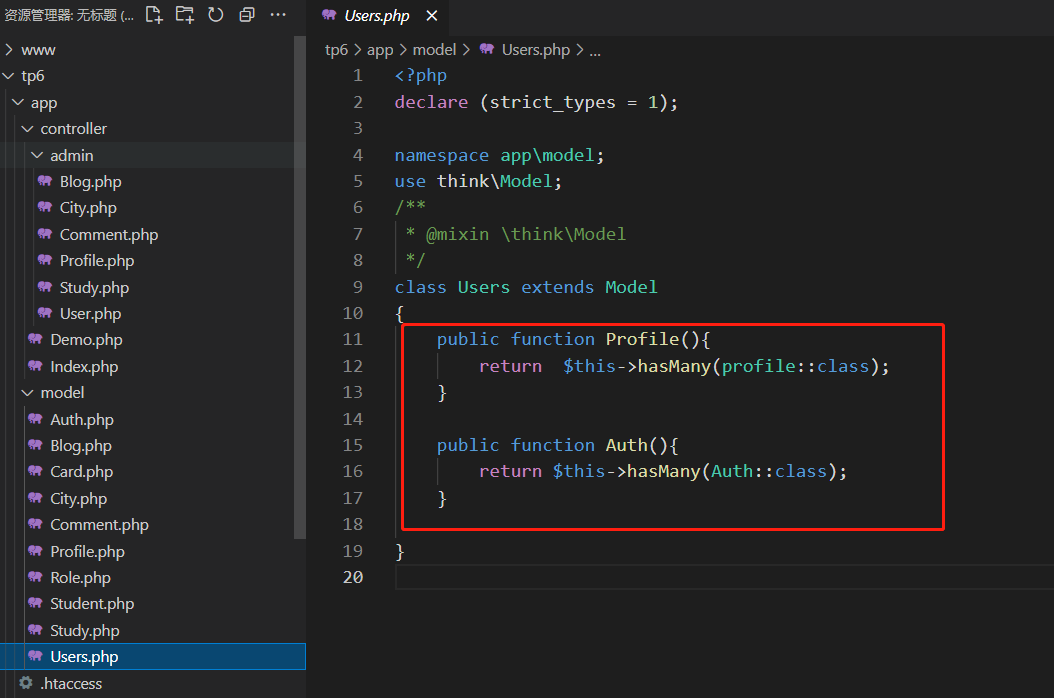The image size is (1054, 698).
Task: Click 'strict_types' on line 2
Action: pos(553,102)
